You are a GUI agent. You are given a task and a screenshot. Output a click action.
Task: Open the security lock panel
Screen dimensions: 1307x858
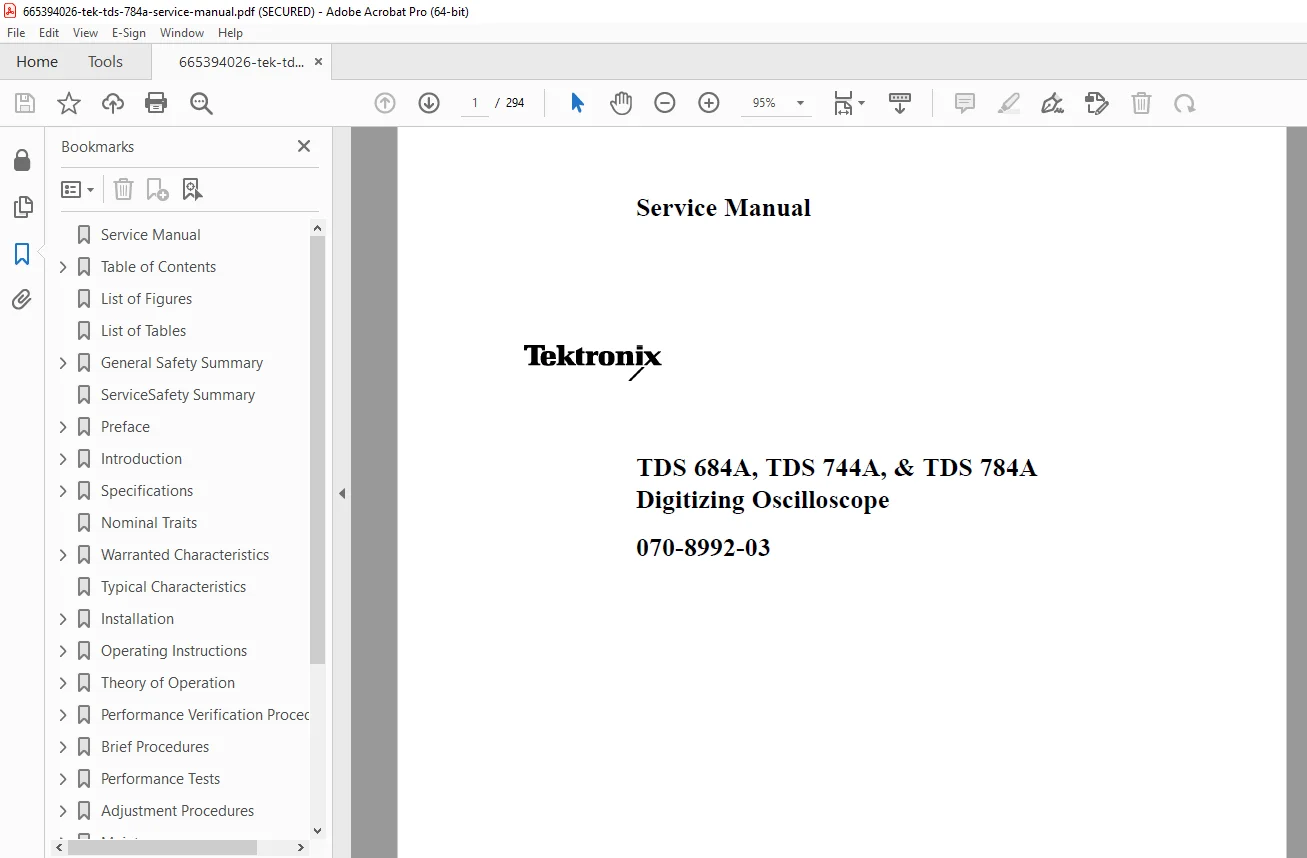[x=22, y=161]
